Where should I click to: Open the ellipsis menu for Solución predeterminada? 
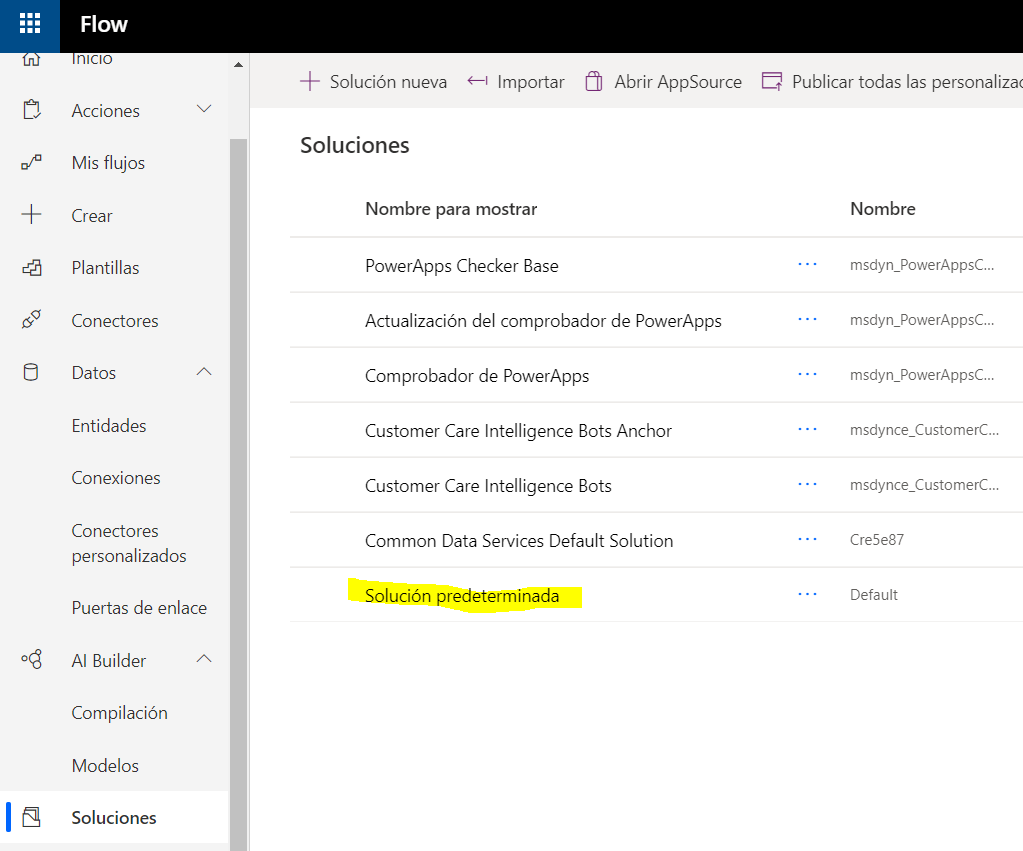click(807, 593)
